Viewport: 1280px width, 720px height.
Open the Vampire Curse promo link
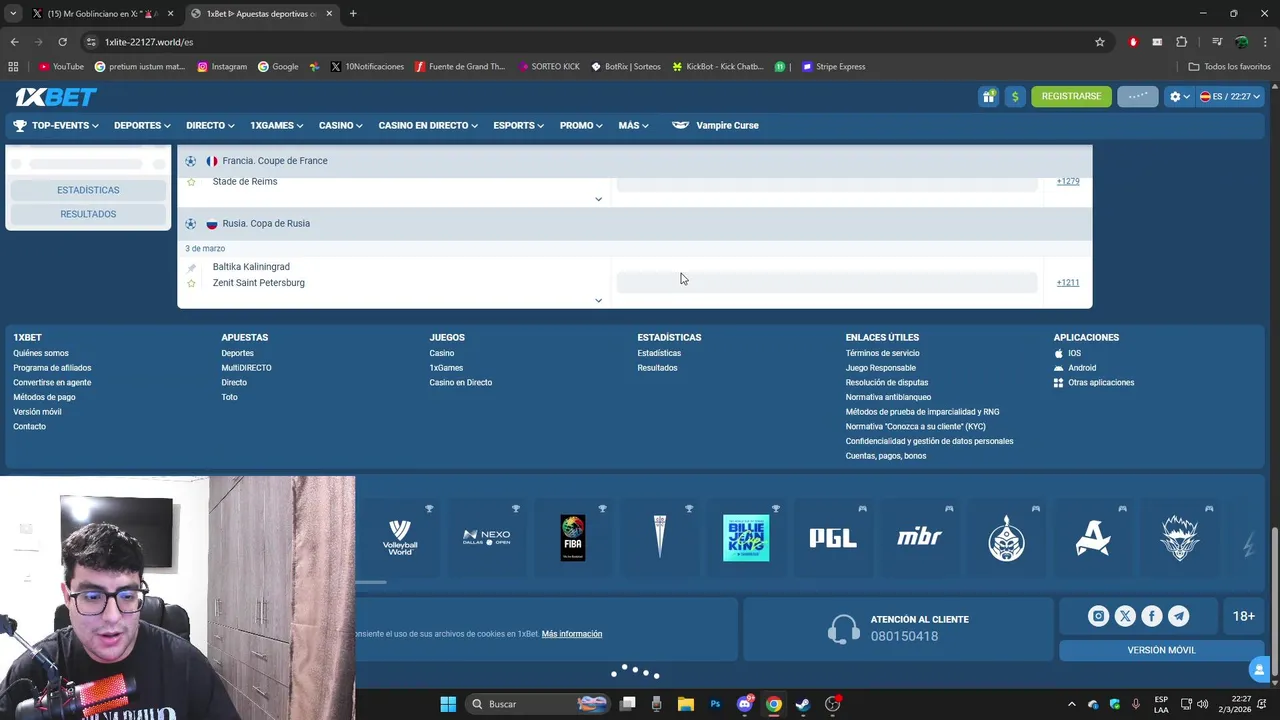(716, 125)
